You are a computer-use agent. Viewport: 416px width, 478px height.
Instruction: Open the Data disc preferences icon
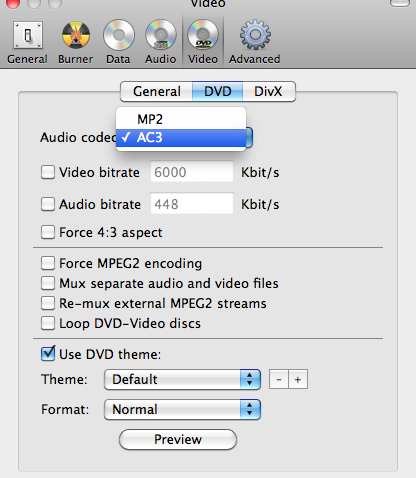118,35
